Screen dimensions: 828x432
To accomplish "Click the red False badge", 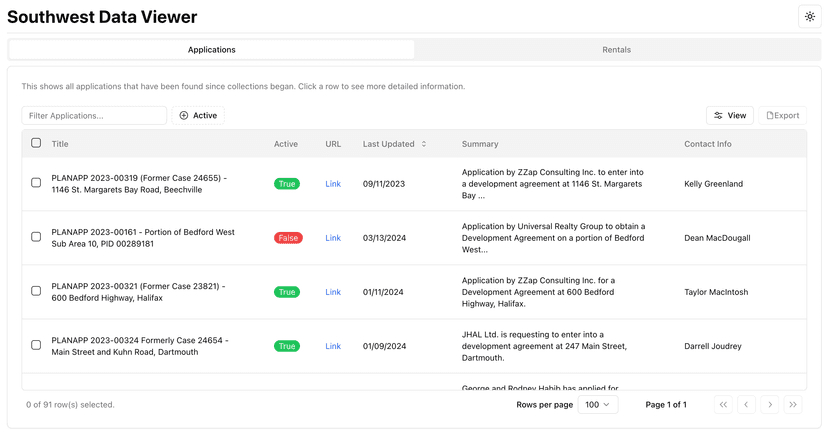I will (288, 238).
